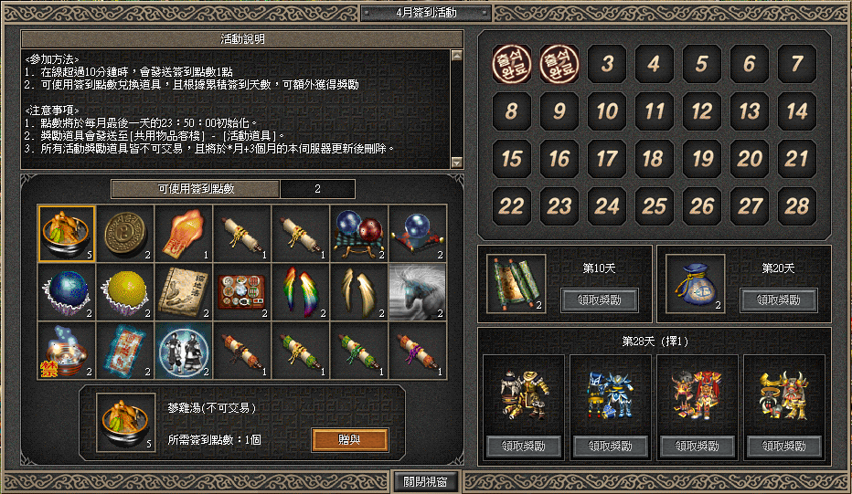852x494 pixels.
Task: Click the golden wings item
Action: click(359, 292)
